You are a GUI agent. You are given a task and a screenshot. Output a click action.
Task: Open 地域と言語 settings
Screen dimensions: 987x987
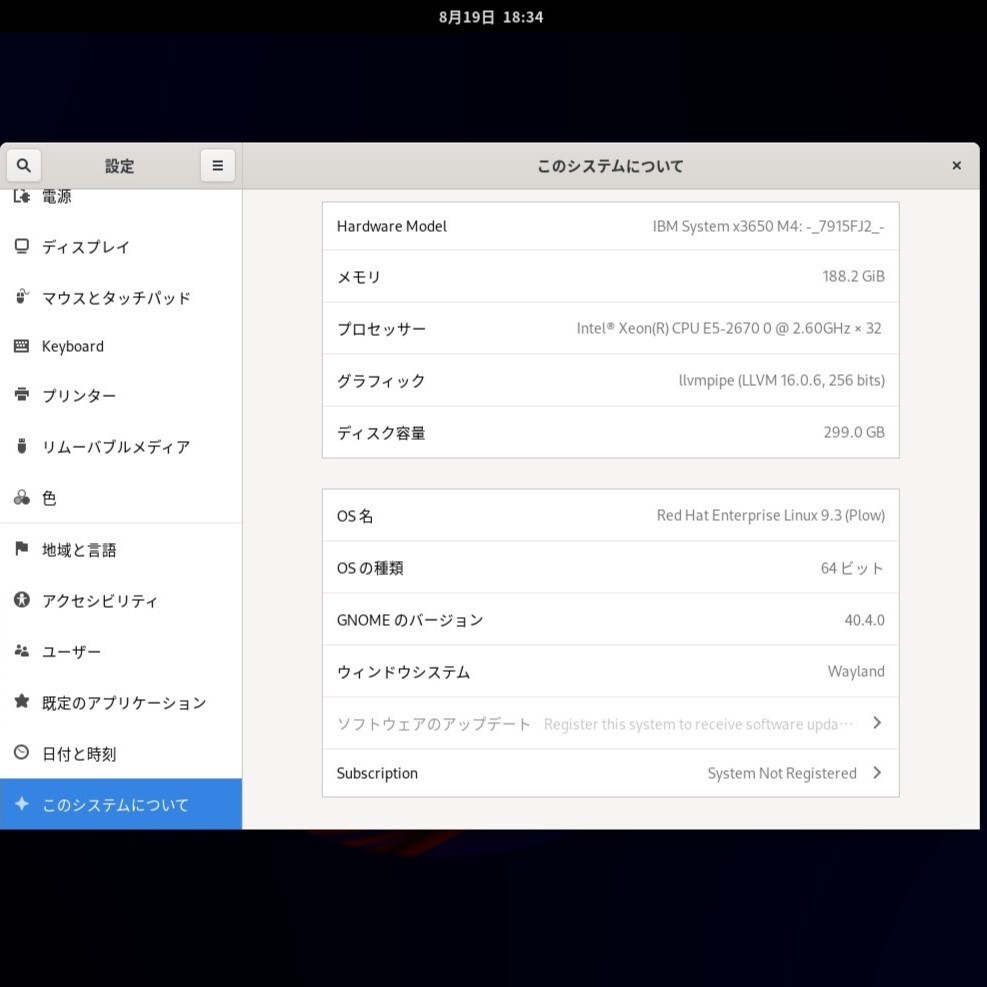[x=121, y=550]
